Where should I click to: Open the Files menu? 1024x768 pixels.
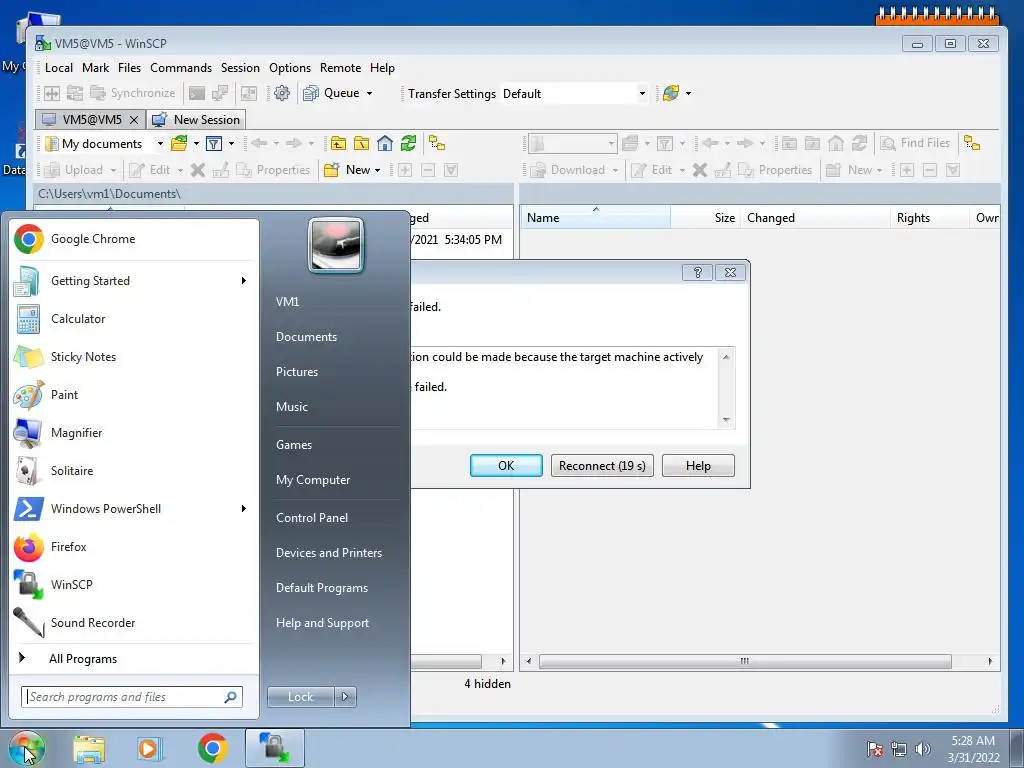(x=129, y=68)
